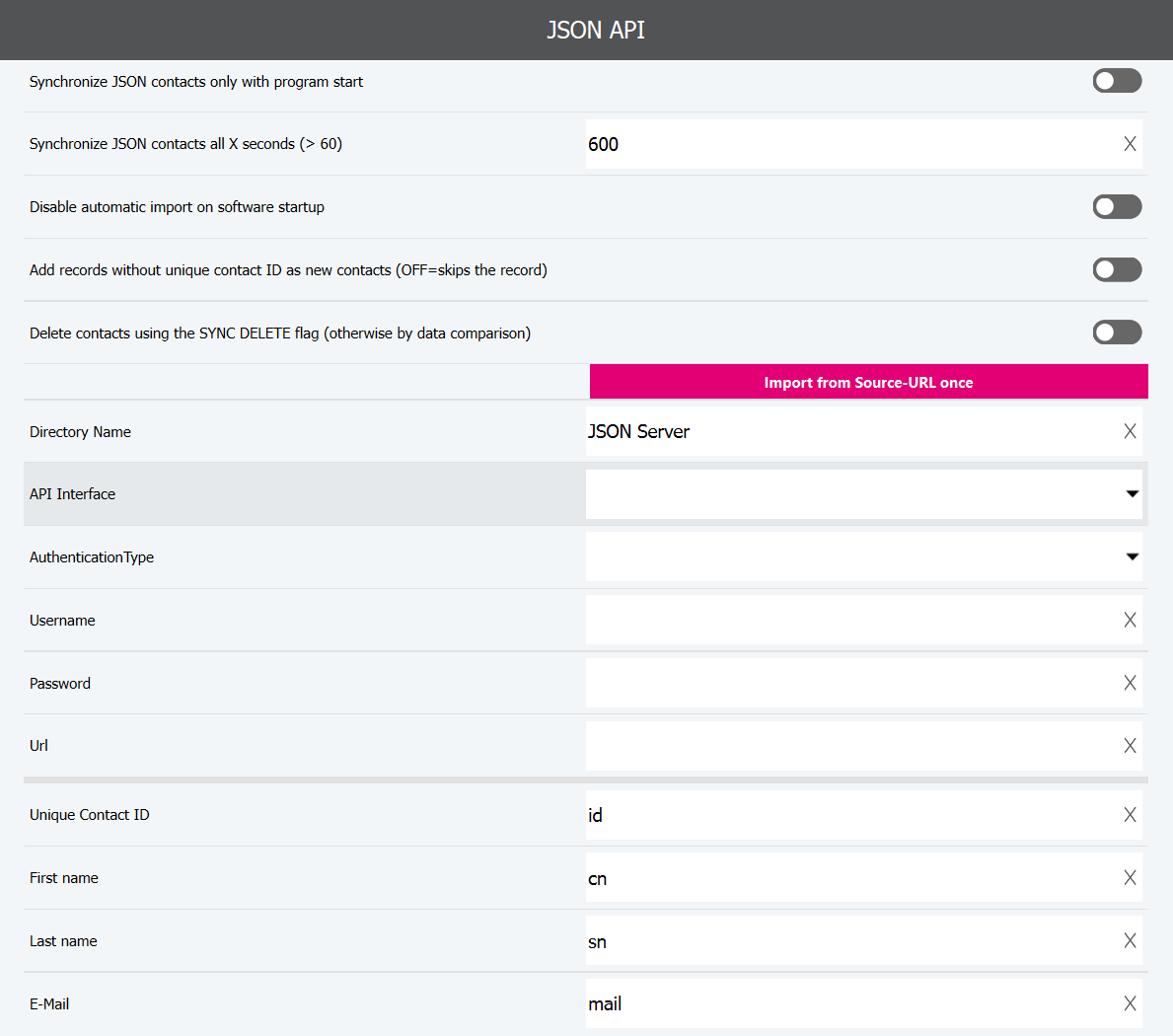
Task: Clear the Username field
Action: point(1130,620)
